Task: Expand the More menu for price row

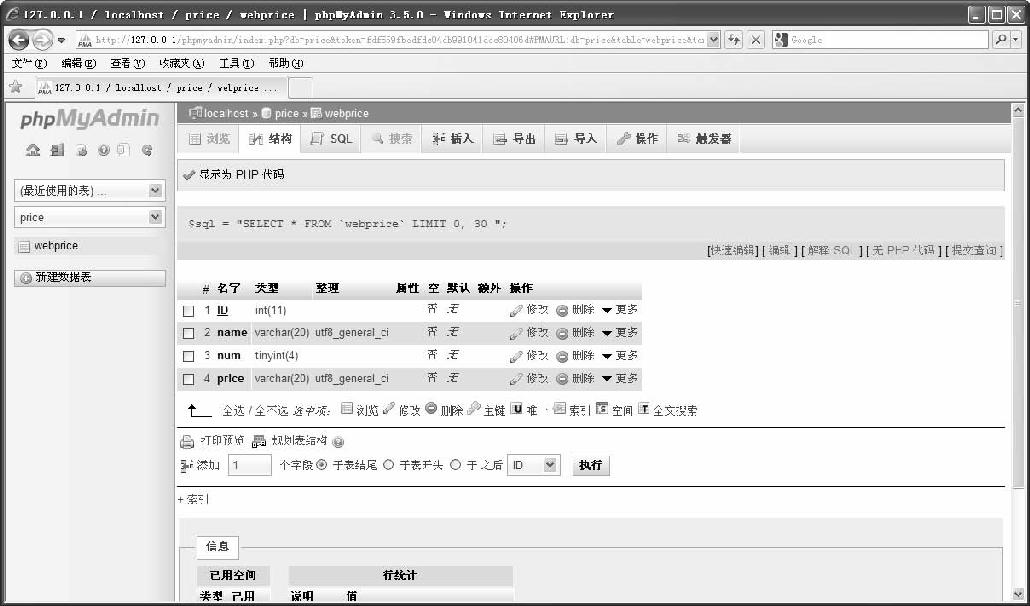Action: (x=620, y=379)
